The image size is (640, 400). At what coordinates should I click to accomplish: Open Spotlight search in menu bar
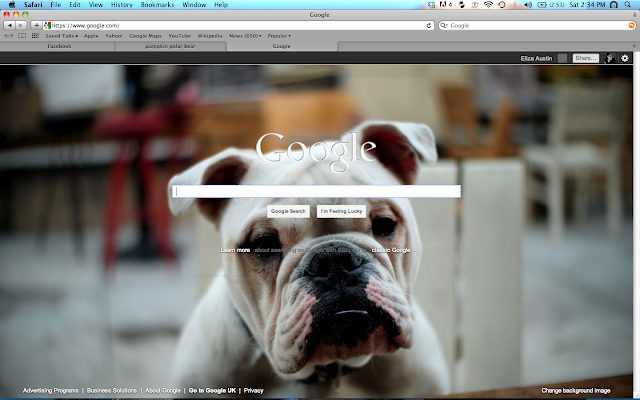628,5
